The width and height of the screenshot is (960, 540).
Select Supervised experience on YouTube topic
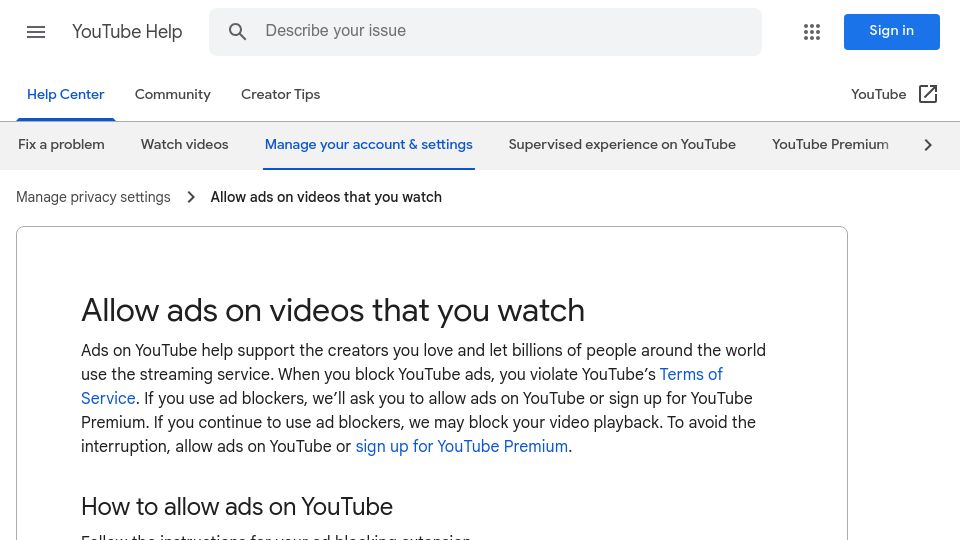coord(622,144)
